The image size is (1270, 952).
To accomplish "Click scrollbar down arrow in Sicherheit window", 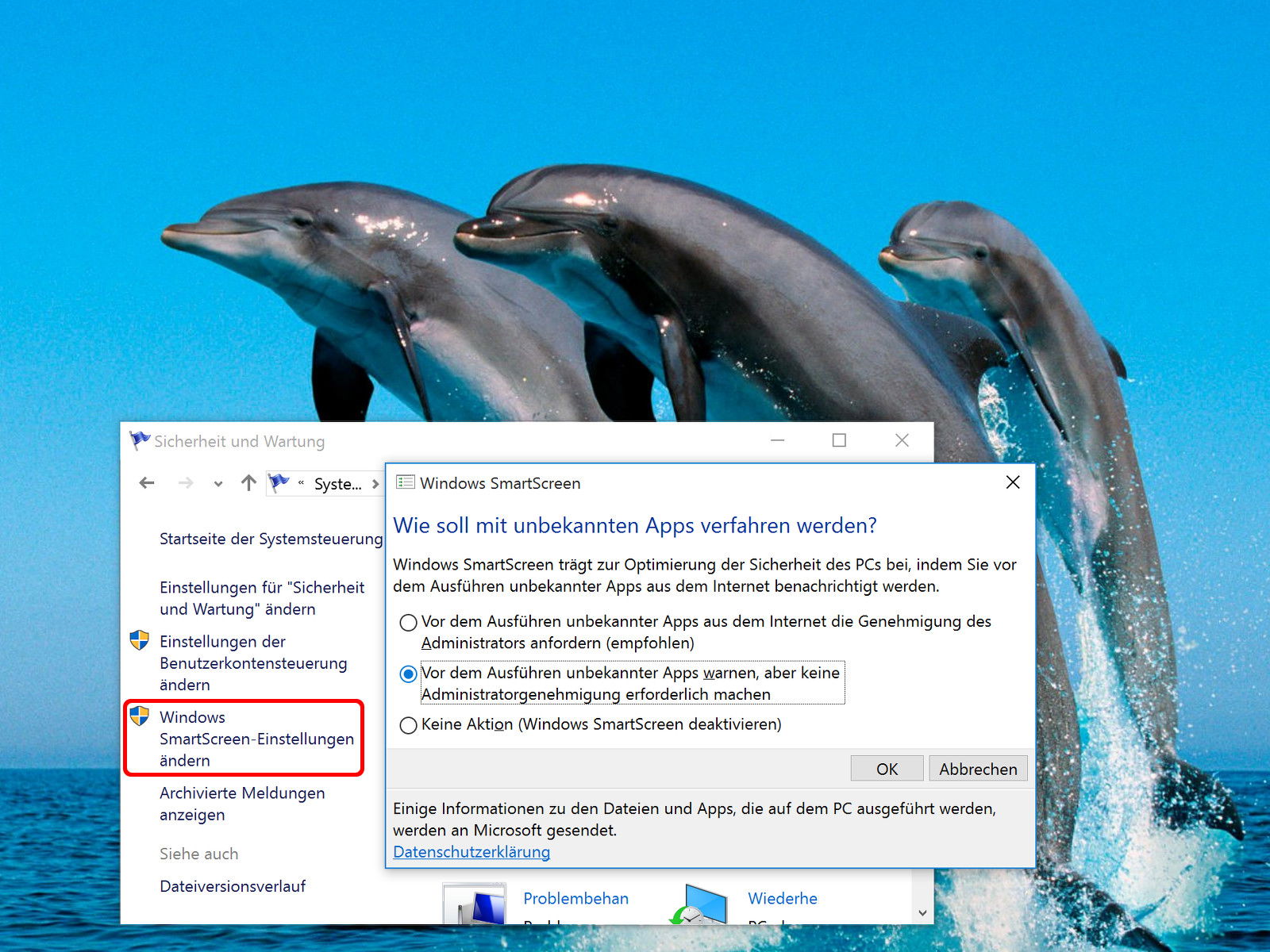I will pyautogui.click(x=922, y=913).
